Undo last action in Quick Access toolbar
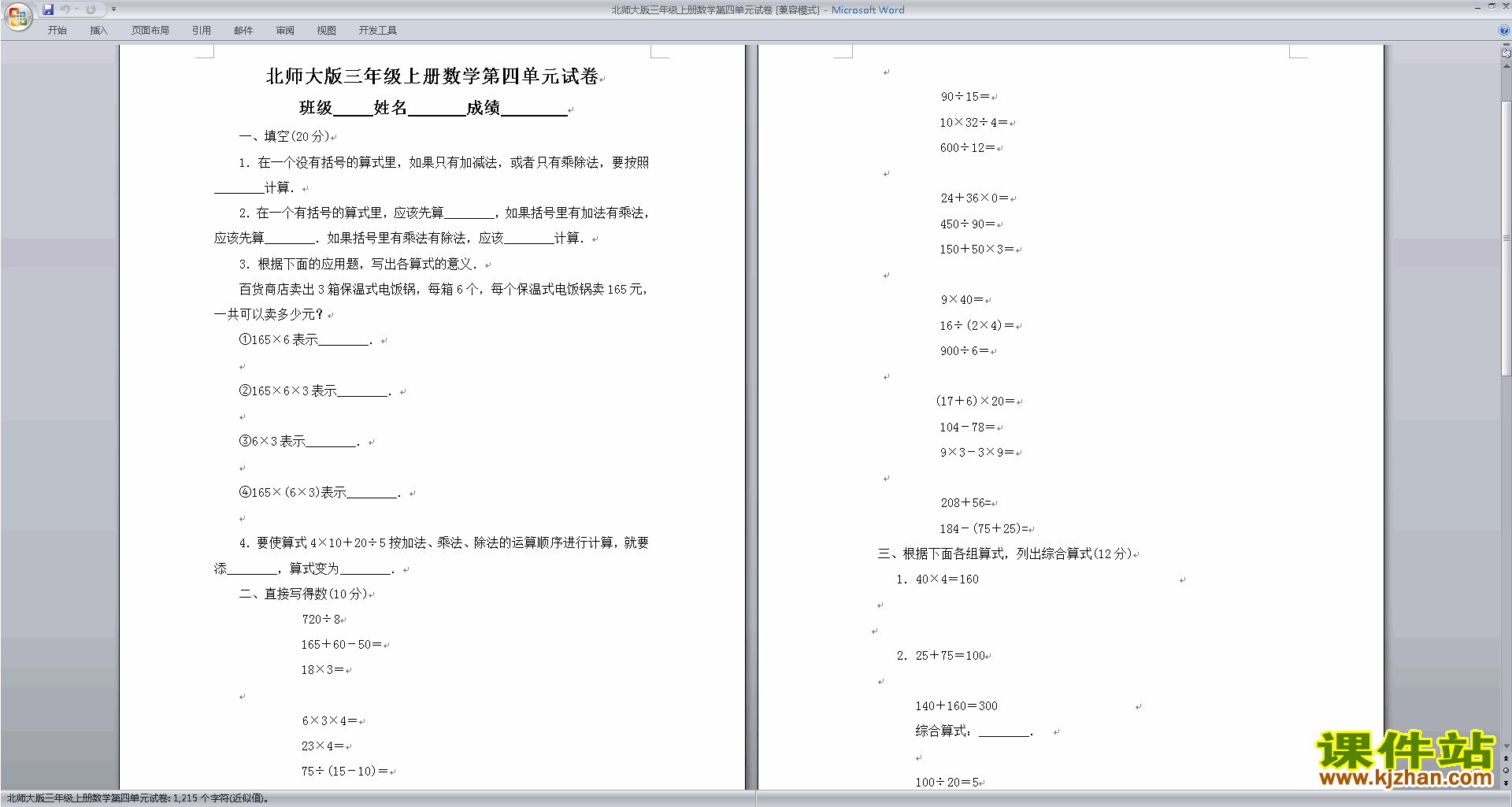 coord(65,9)
